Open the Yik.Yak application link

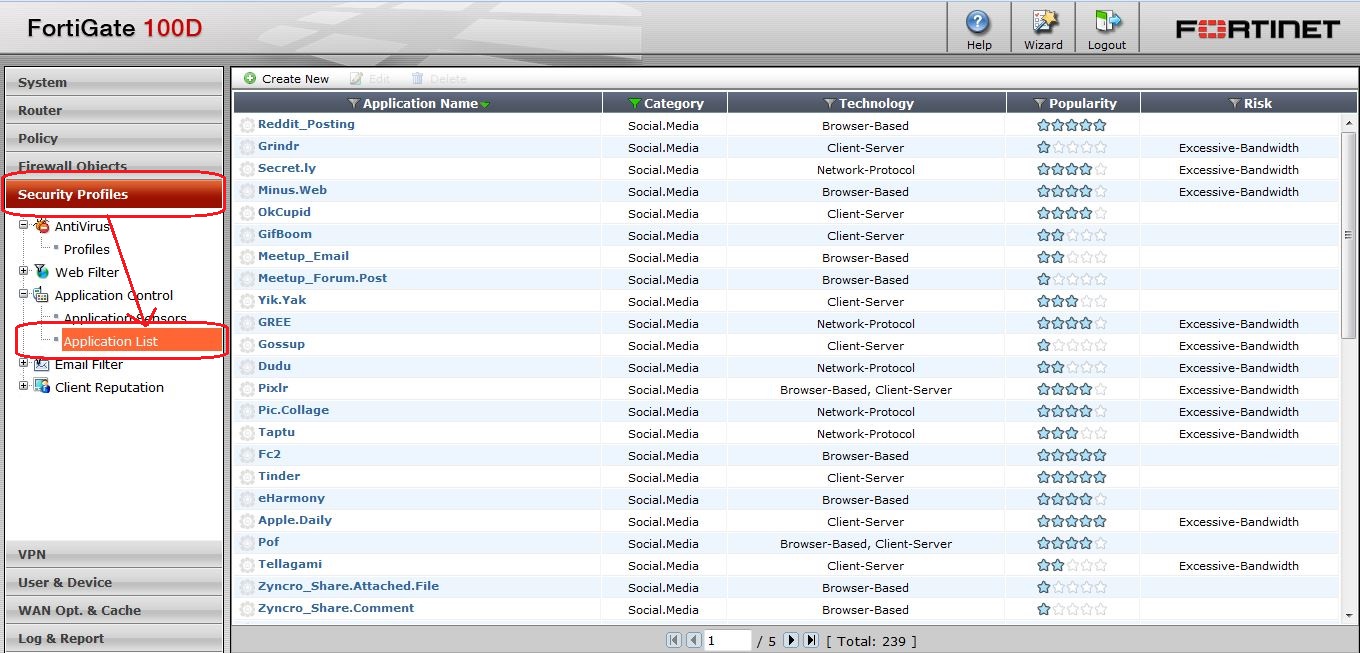[282, 300]
